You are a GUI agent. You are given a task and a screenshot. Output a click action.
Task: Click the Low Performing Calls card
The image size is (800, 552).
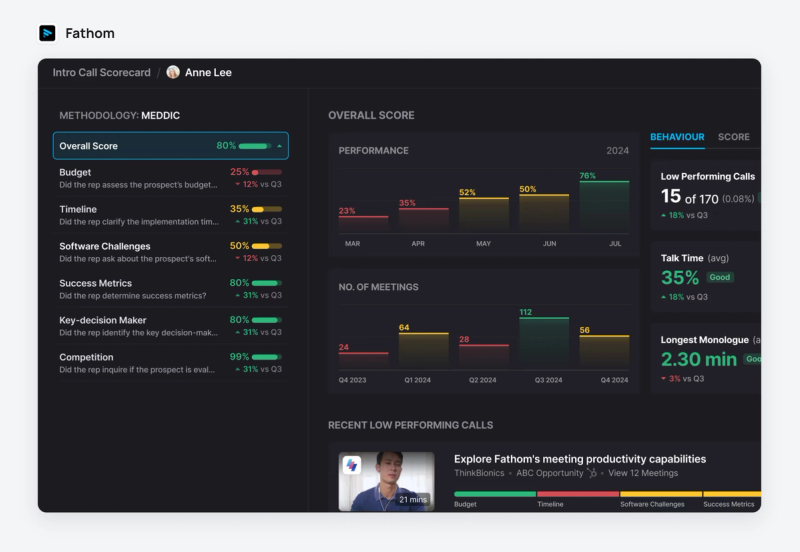706,196
